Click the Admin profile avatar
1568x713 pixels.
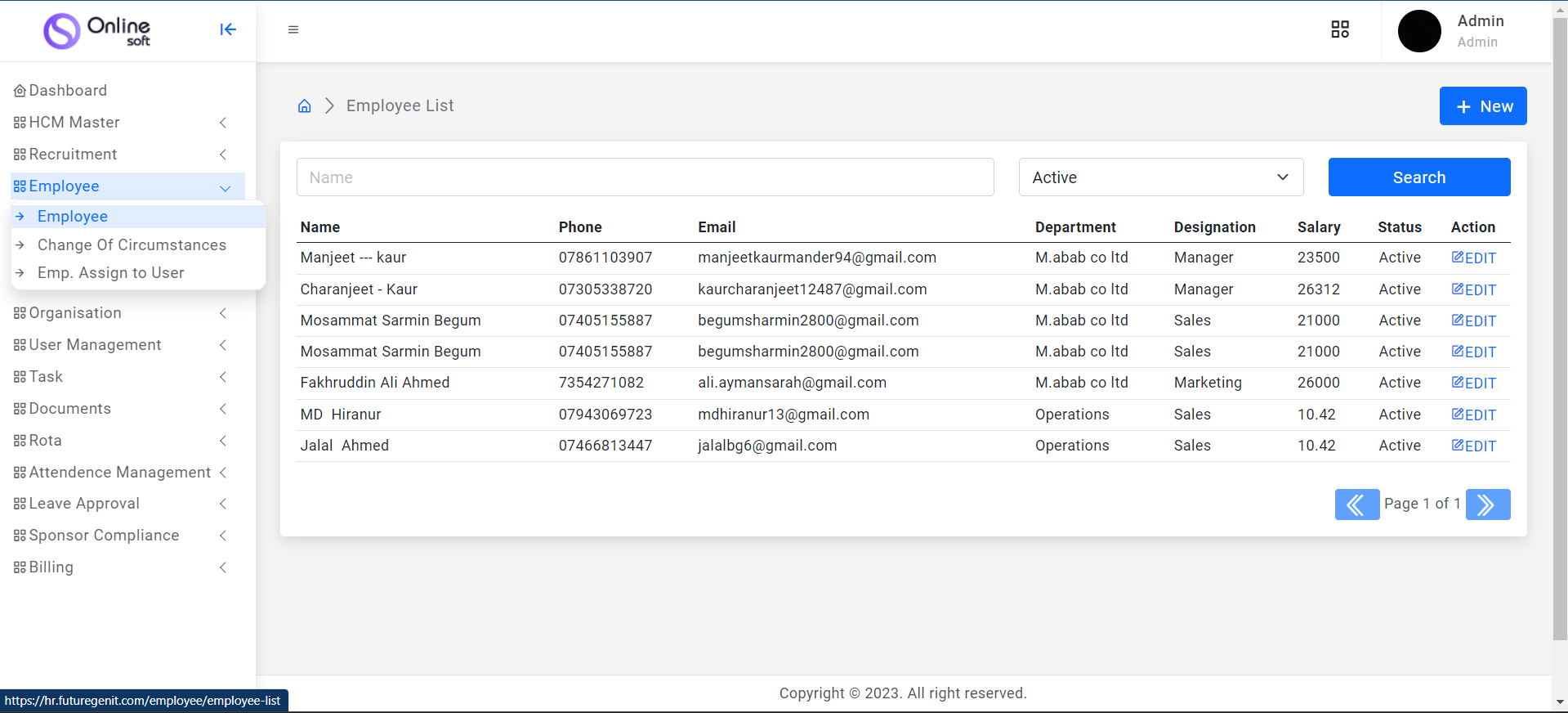1419,31
